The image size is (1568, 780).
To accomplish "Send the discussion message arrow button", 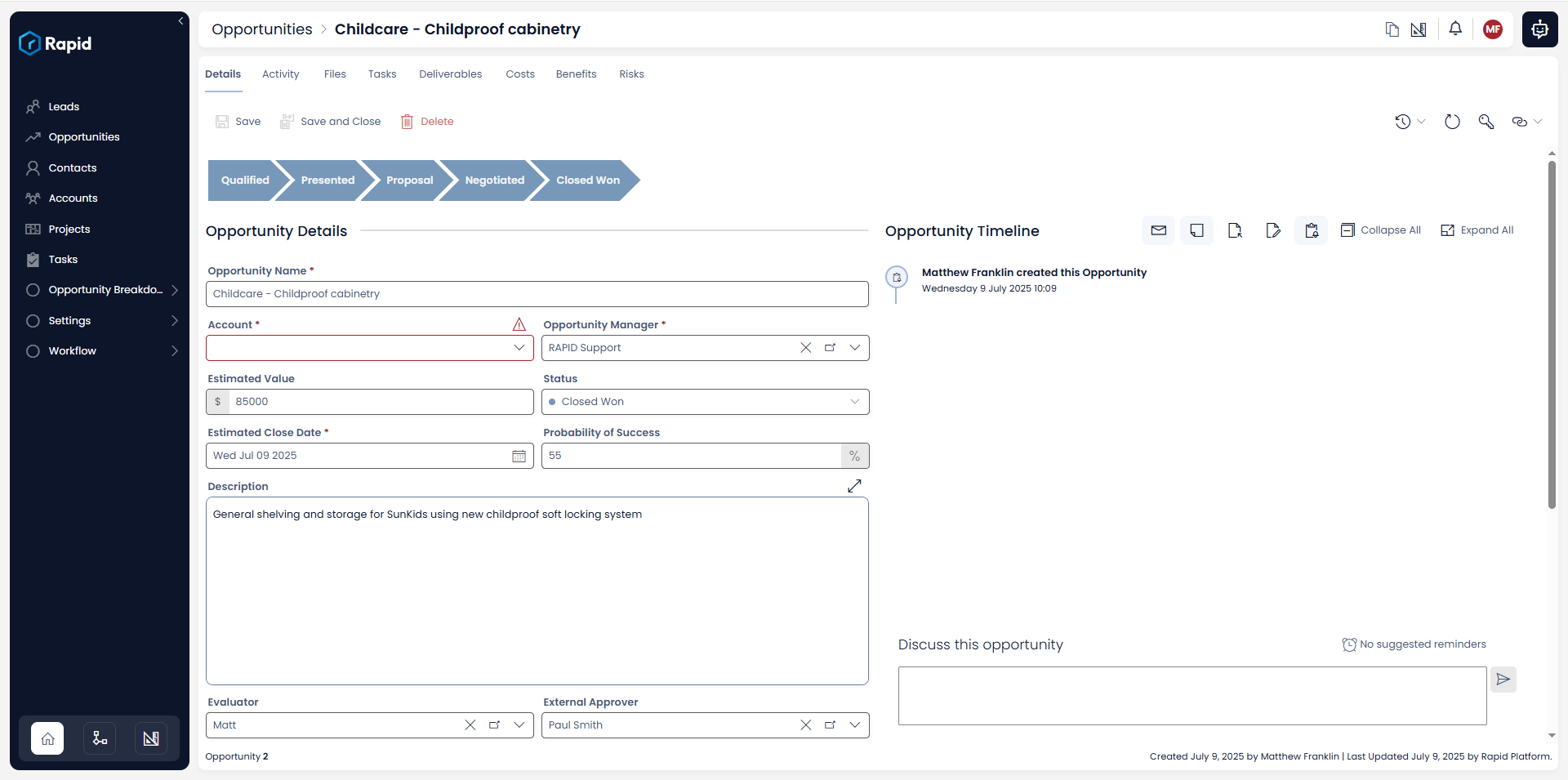I will click(x=1503, y=680).
